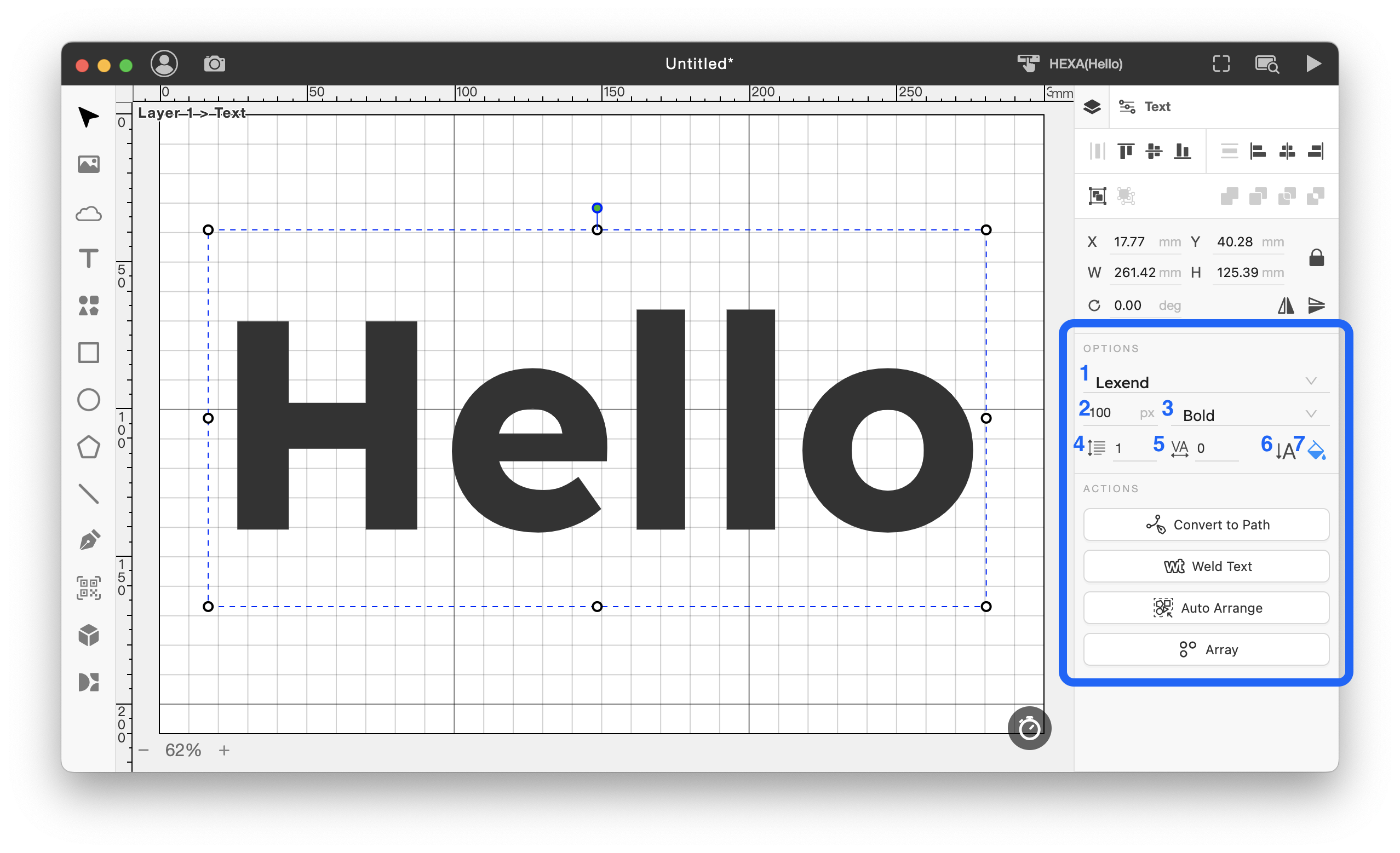Viewport: 1400px width, 853px height.
Task: Select the Polygon shape tool
Action: [89, 447]
